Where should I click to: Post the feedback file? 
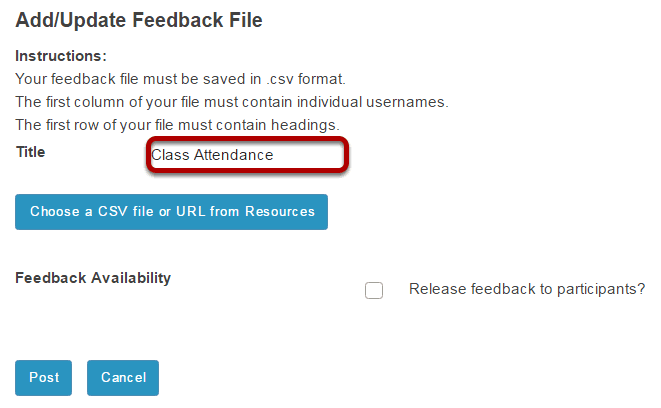coord(43,378)
